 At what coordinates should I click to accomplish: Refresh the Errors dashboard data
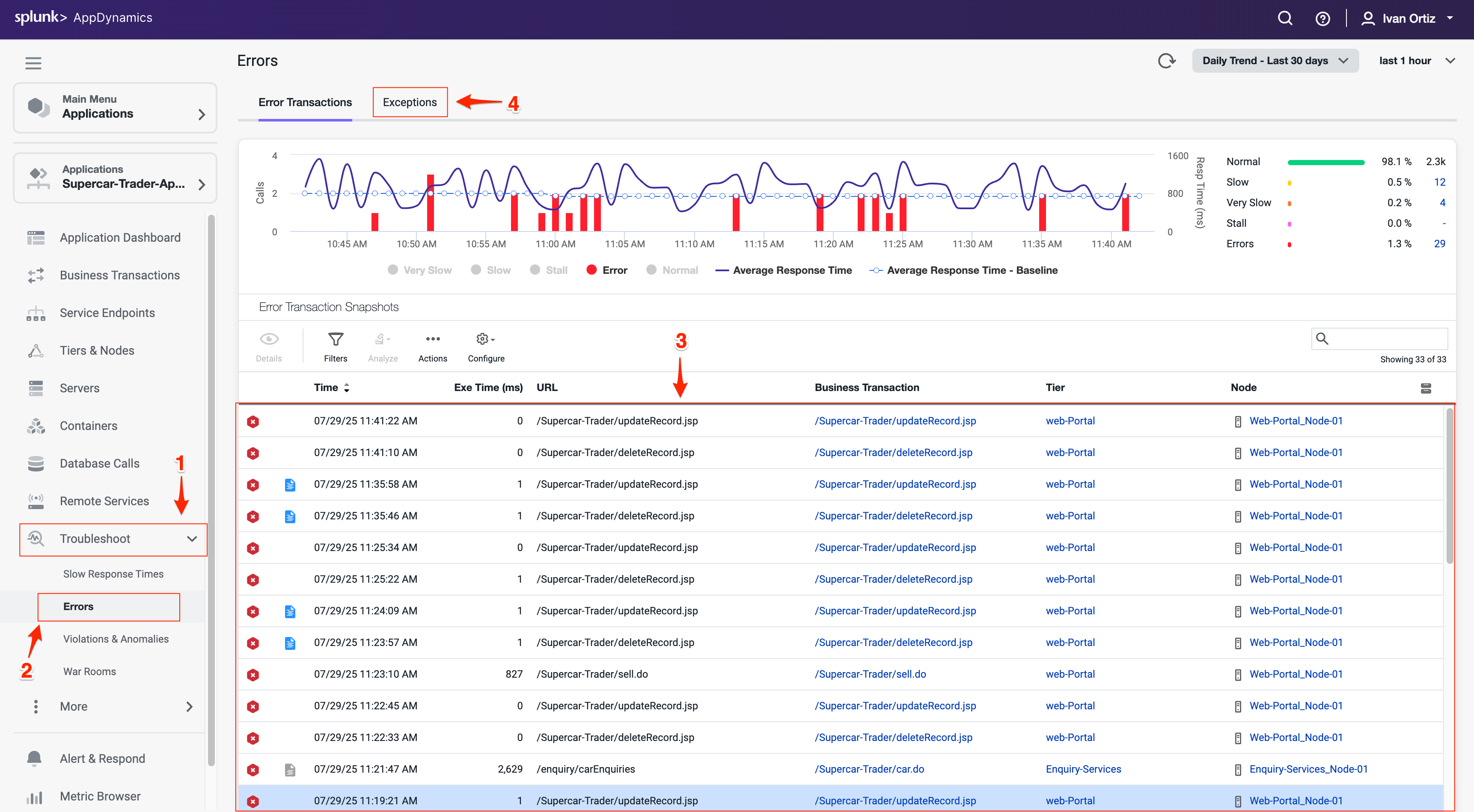point(1167,60)
